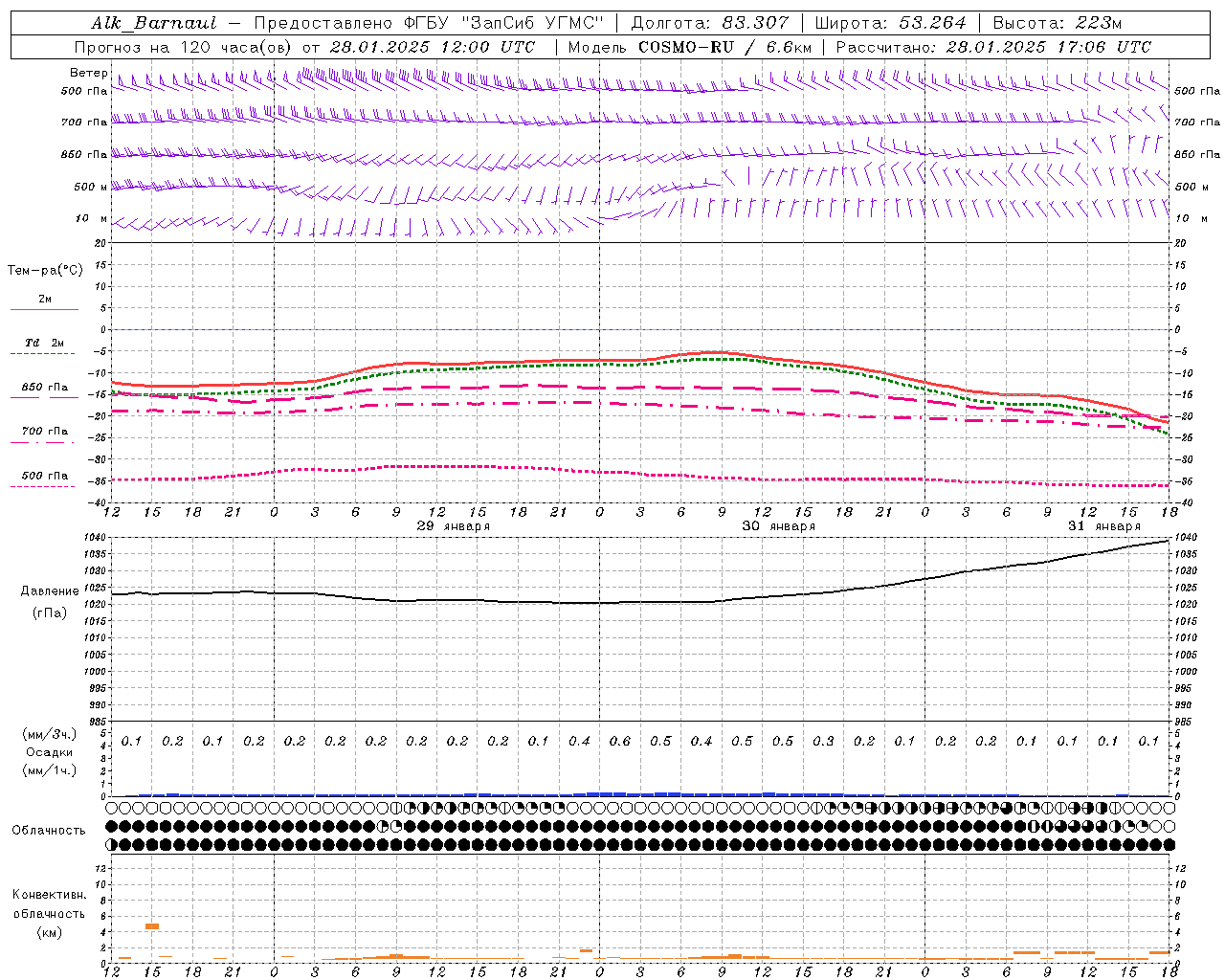Click the Облачность cloudiness label

click(x=49, y=830)
